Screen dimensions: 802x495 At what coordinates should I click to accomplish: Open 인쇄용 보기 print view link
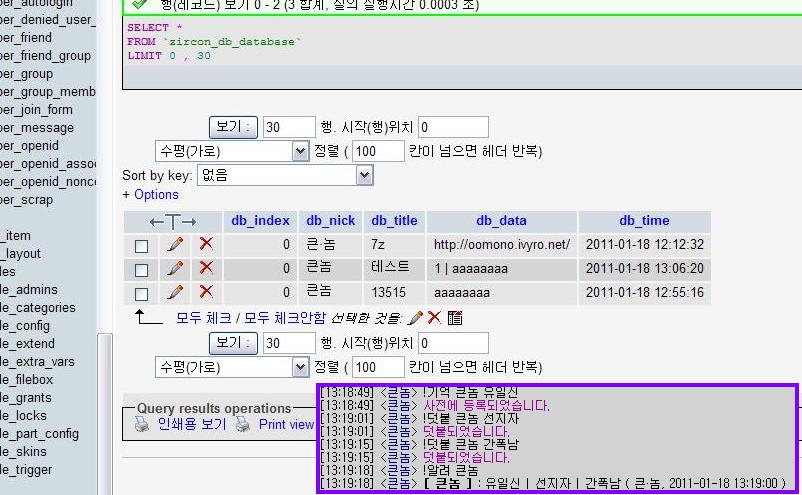click(x=192, y=424)
